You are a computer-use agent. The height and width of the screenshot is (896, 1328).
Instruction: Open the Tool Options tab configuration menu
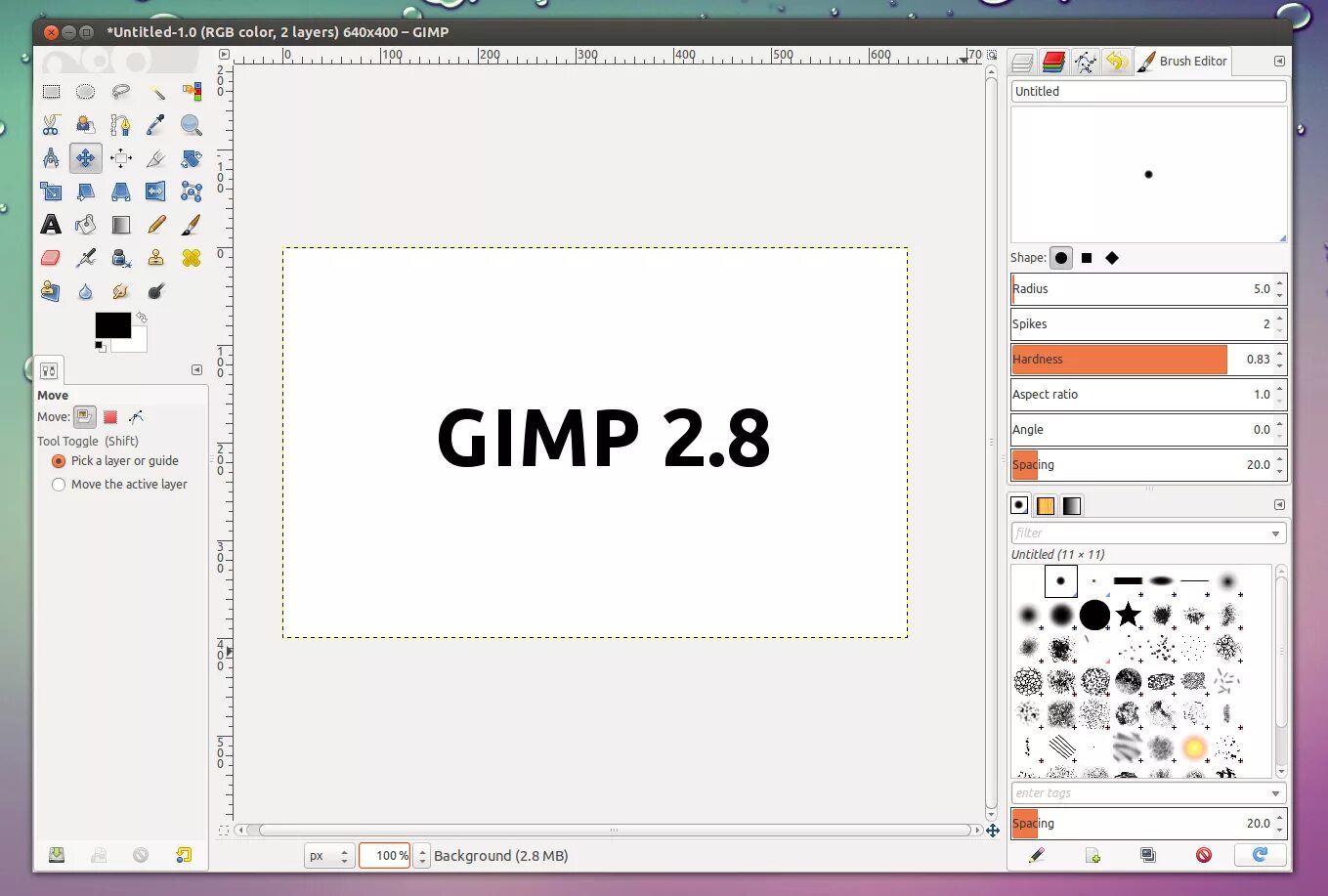[196, 370]
